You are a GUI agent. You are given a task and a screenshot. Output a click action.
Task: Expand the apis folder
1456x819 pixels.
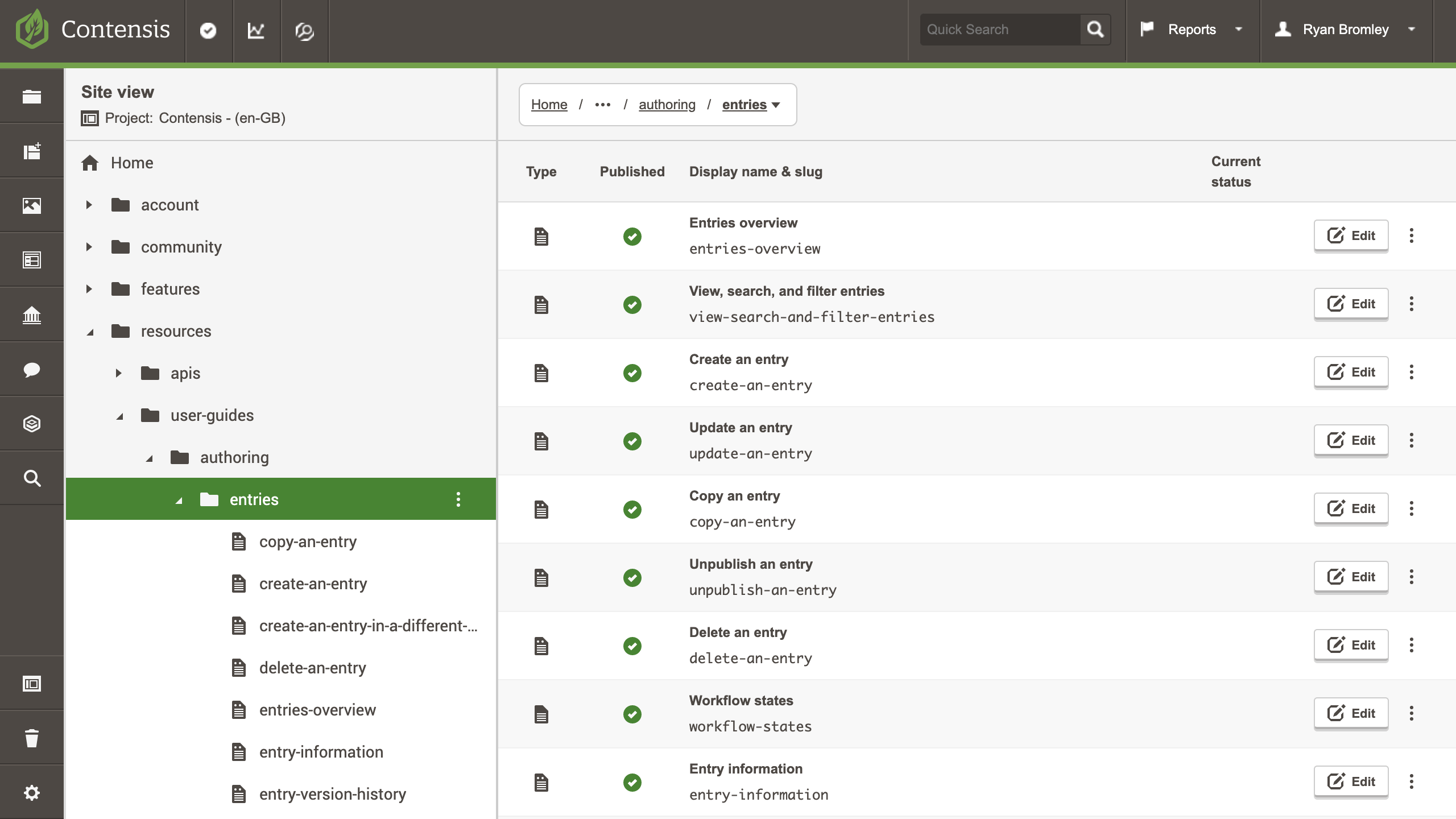pyautogui.click(x=119, y=373)
